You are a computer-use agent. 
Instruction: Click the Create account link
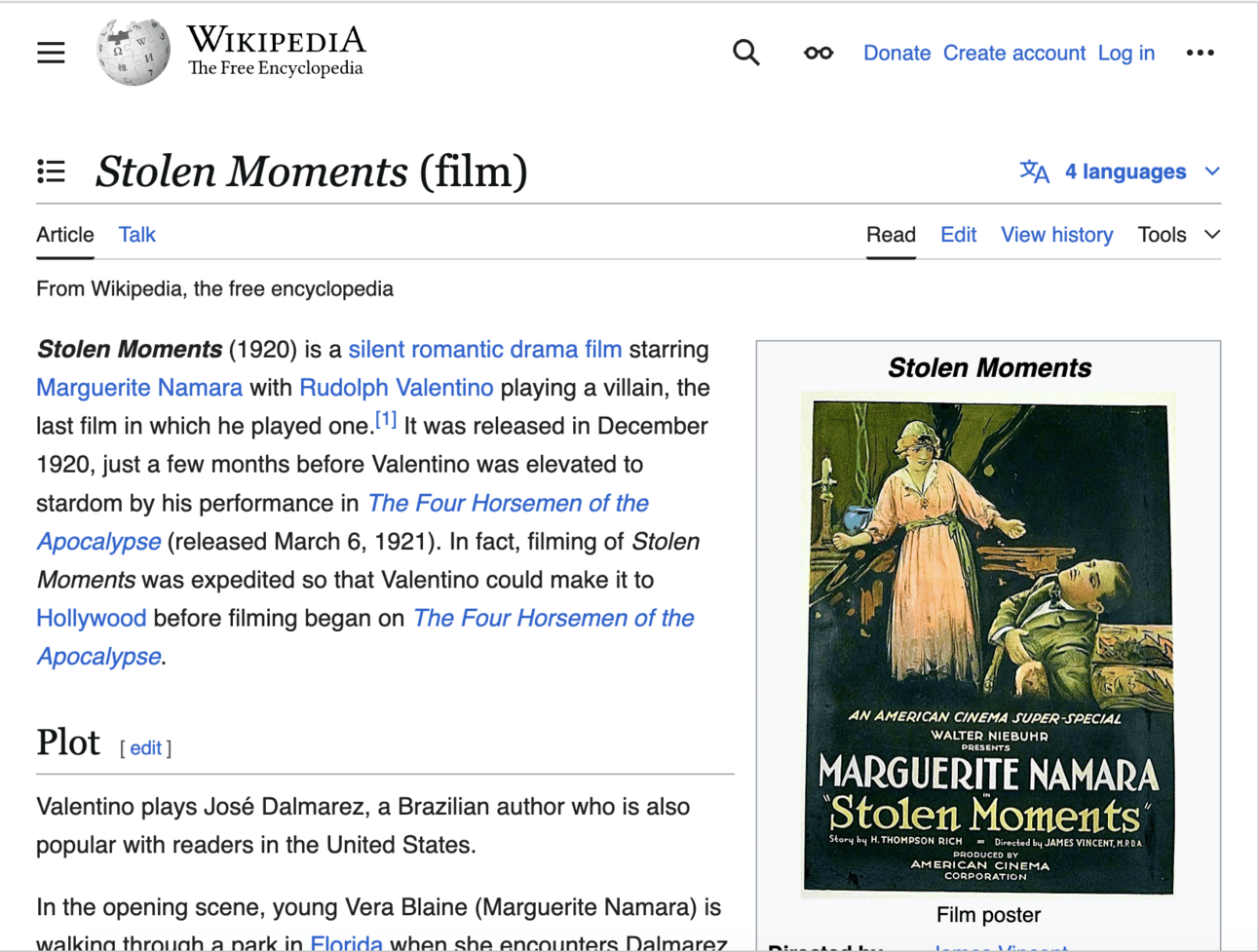tap(1014, 53)
